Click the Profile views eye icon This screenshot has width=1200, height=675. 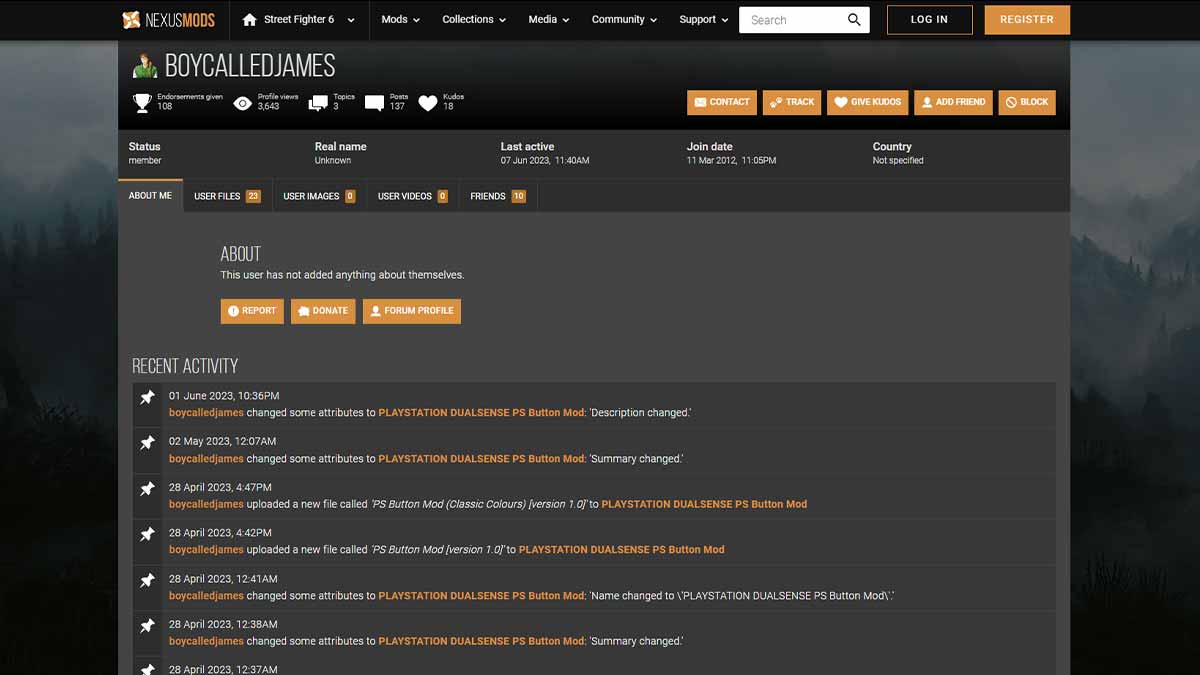coord(242,103)
